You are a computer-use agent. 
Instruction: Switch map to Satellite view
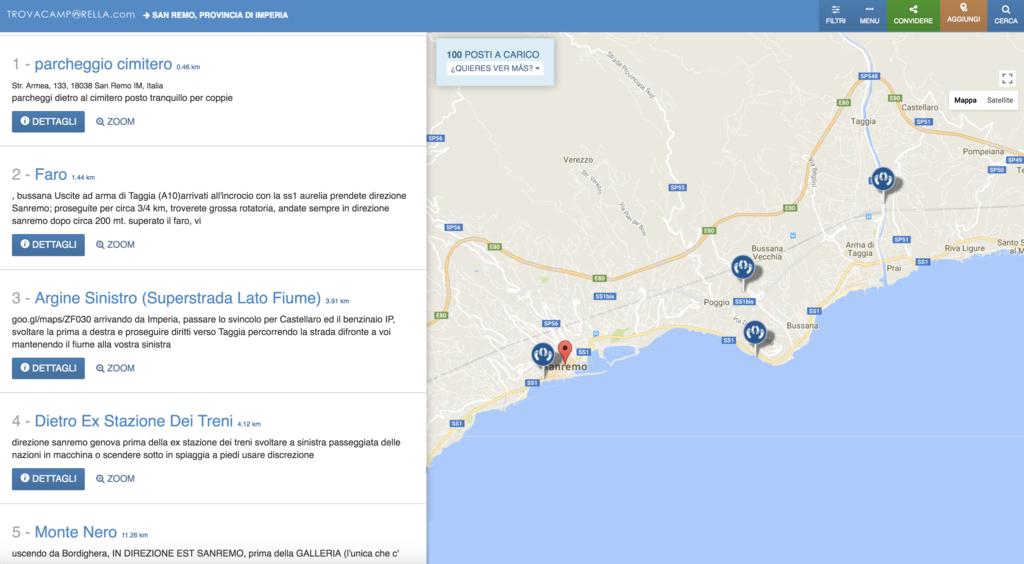(999, 100)
